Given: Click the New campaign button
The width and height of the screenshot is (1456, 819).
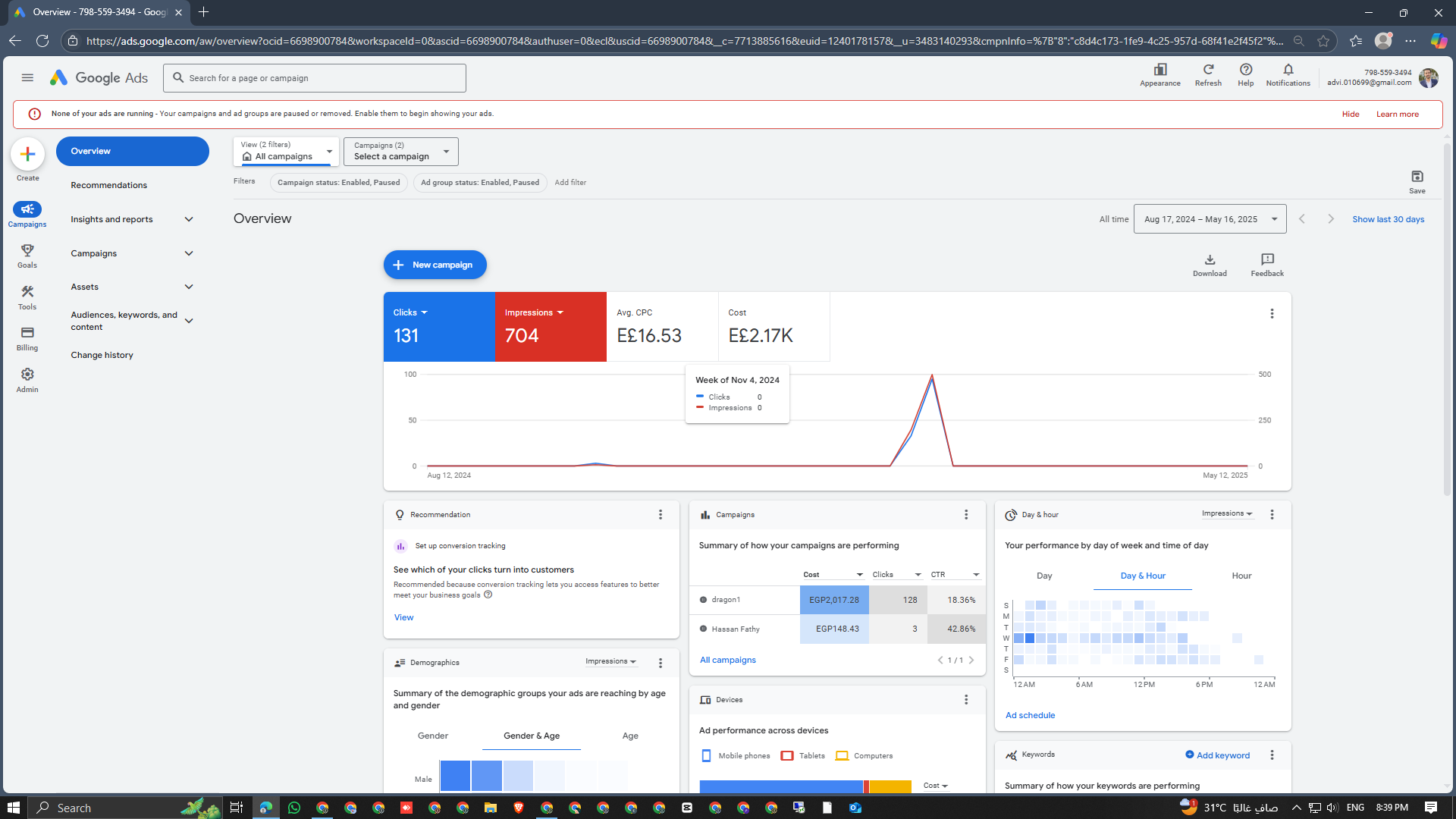Looking at the screenshot, I should (x=435, y=265).
